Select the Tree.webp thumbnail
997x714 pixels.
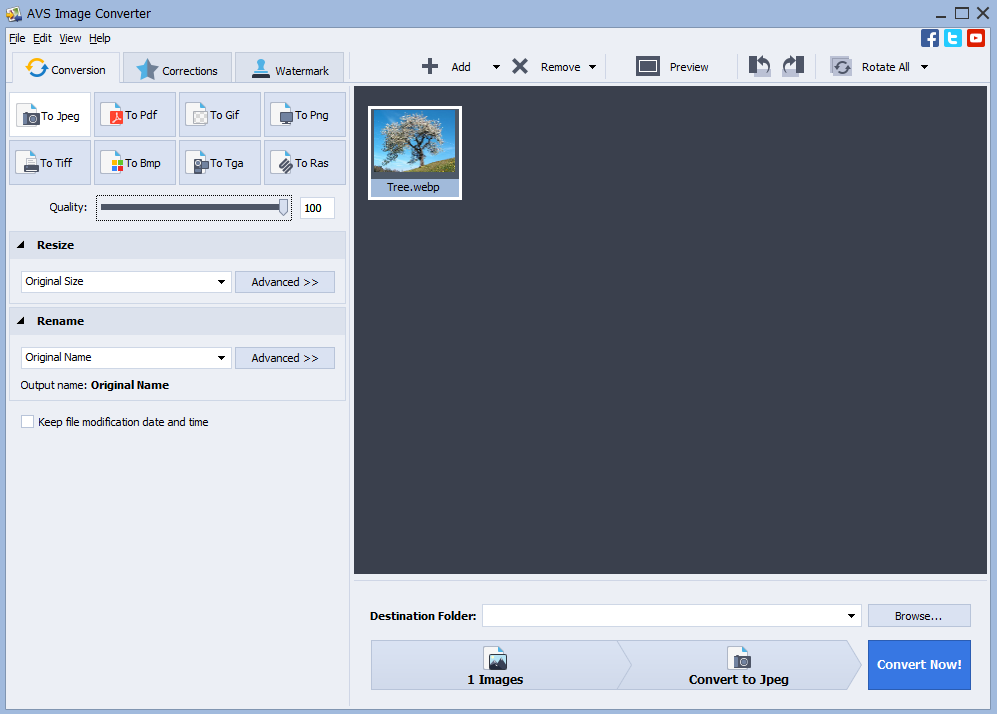415,153
